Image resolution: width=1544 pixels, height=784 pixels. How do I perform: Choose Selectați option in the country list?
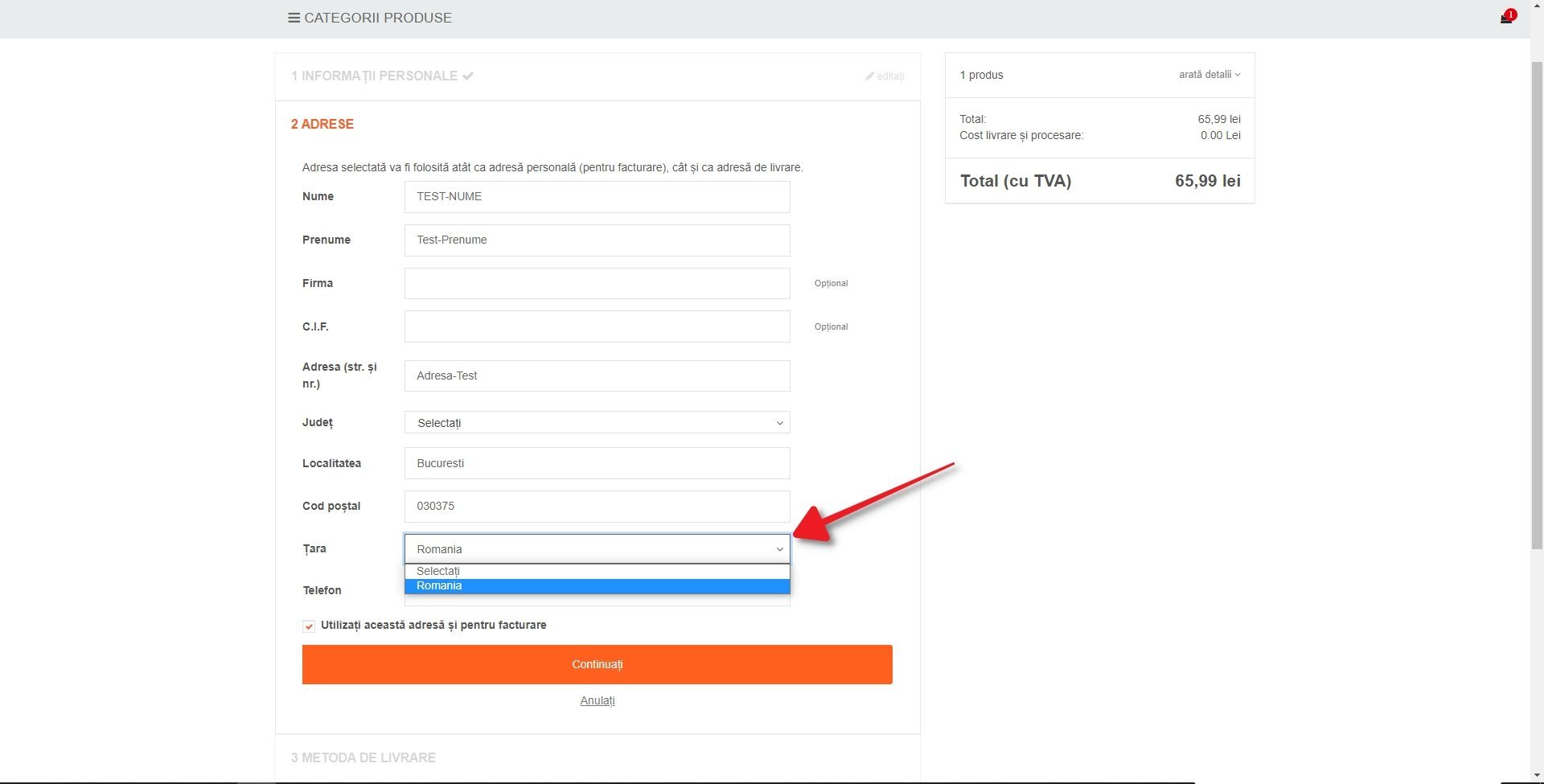(597, 572)
